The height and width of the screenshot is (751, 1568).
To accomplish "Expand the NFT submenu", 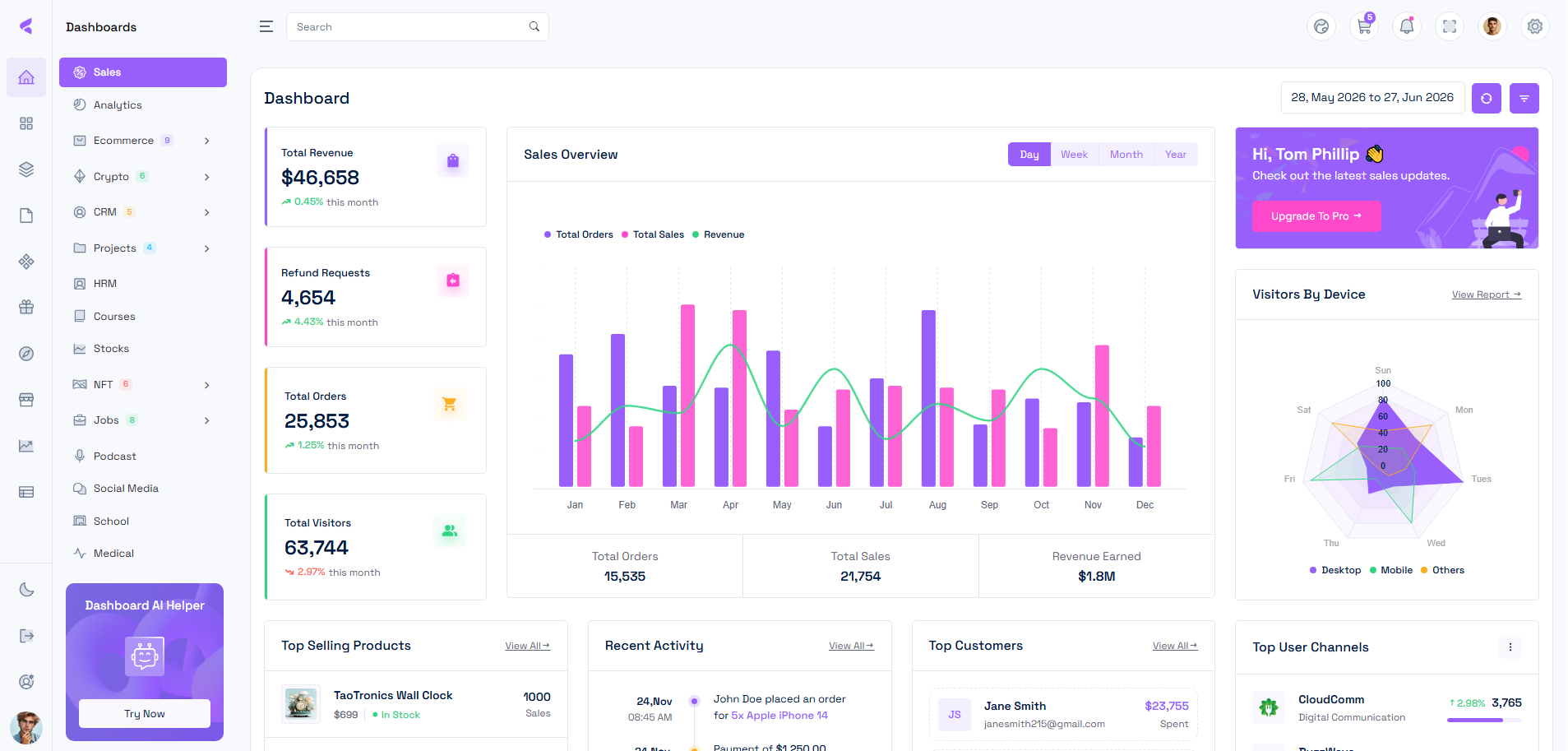I will click(x=143, y=384).
